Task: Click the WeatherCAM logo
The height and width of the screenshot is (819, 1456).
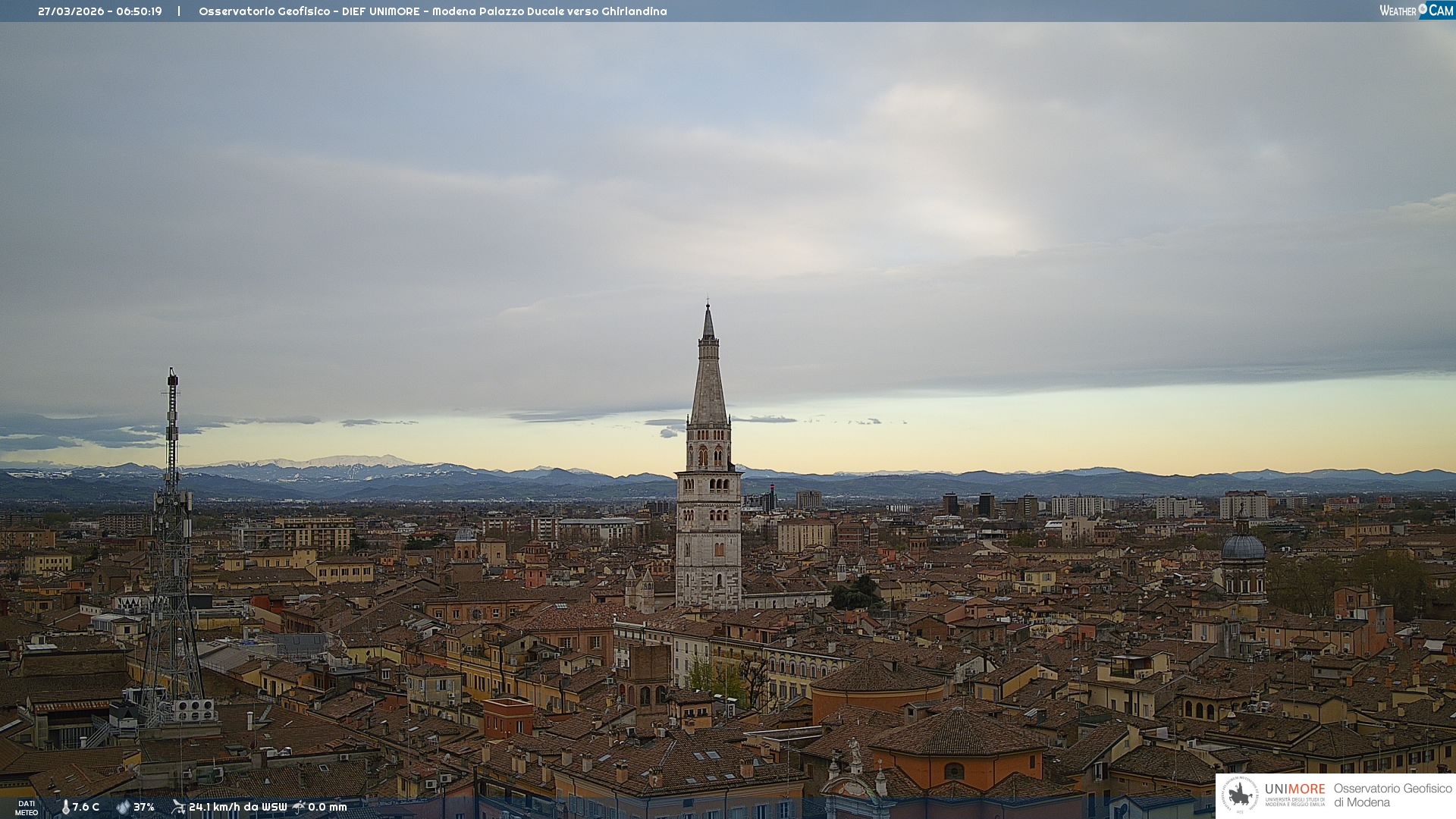Action: 1416,11
